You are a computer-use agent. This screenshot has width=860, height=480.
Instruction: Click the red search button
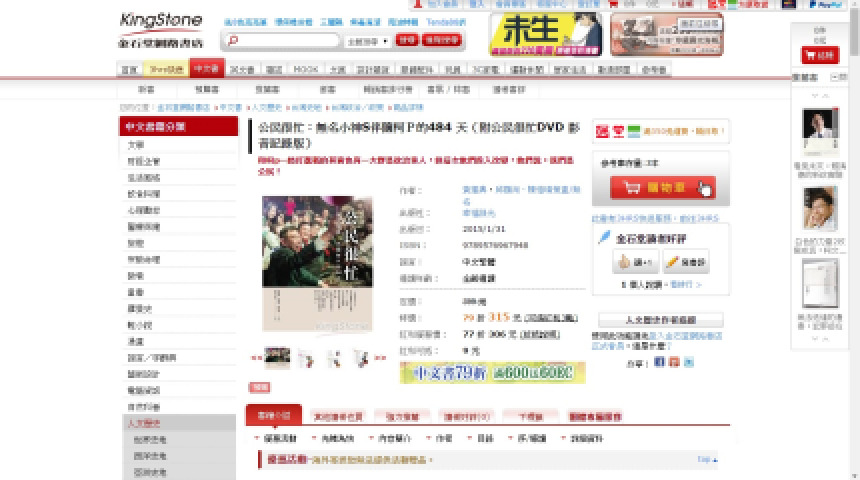click(406, 40)
